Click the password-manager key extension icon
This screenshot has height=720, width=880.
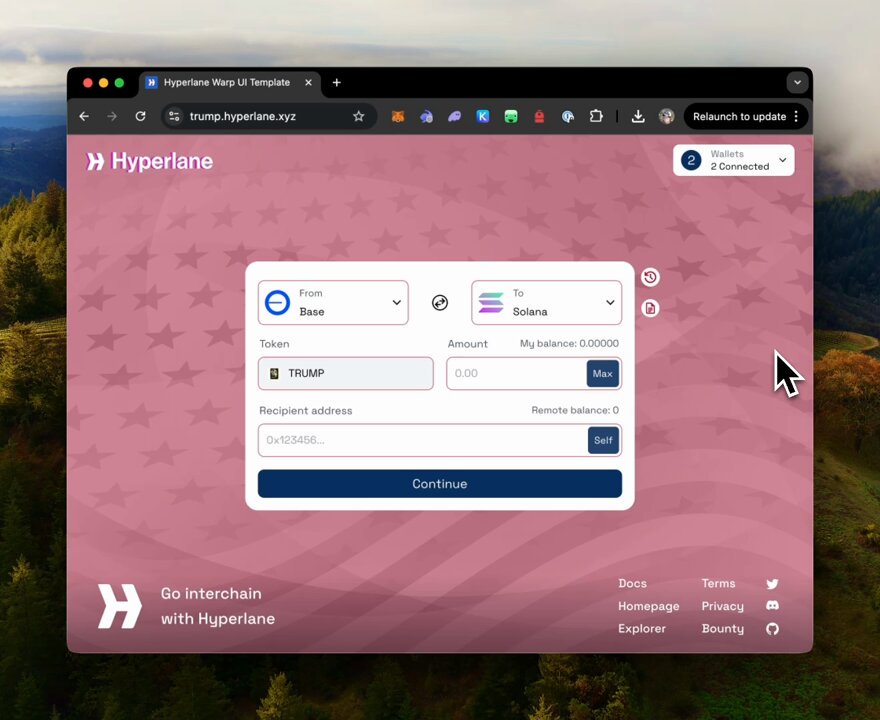pos(567,117)
